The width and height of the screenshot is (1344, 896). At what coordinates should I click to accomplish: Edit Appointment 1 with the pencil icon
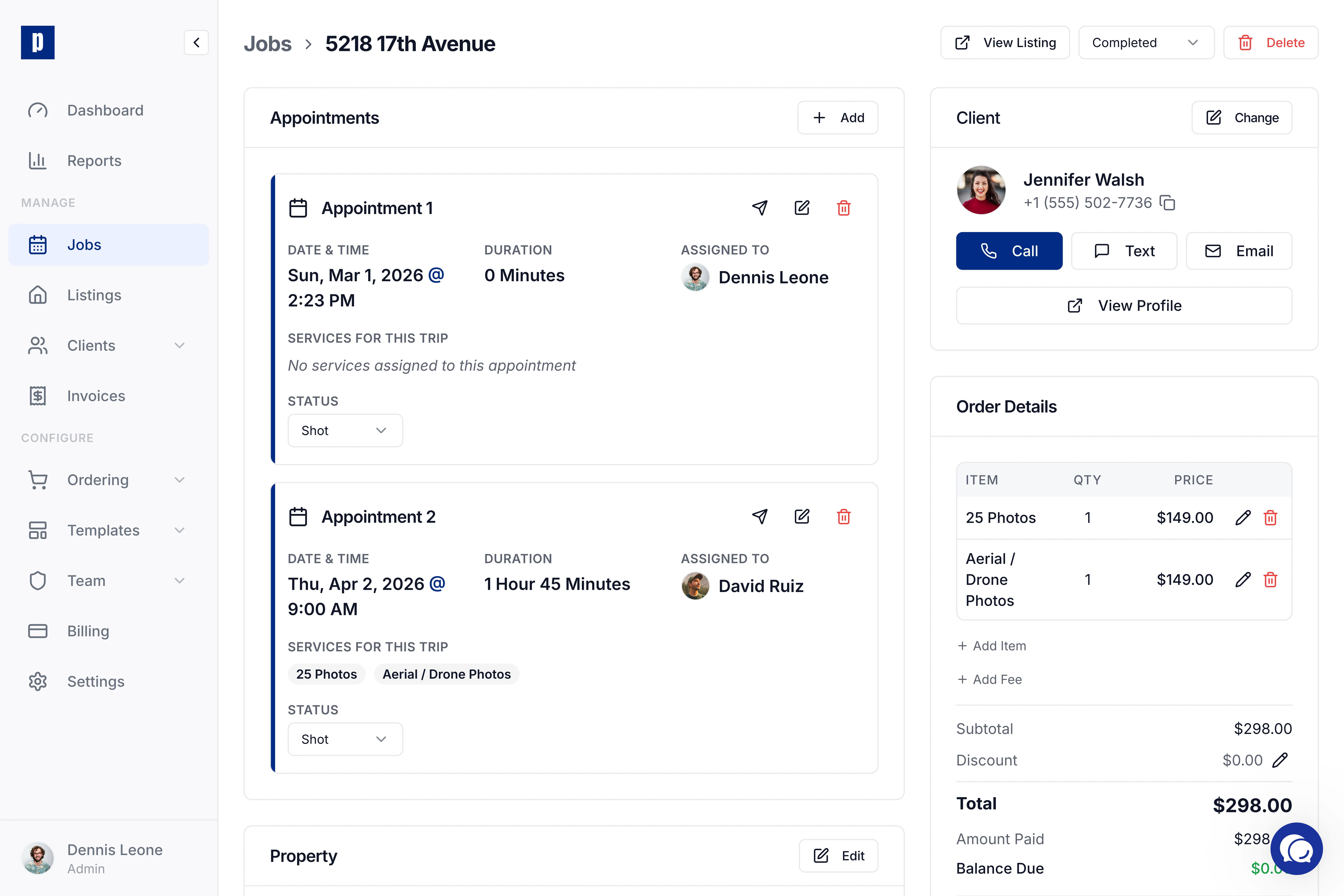pos(802,208)
